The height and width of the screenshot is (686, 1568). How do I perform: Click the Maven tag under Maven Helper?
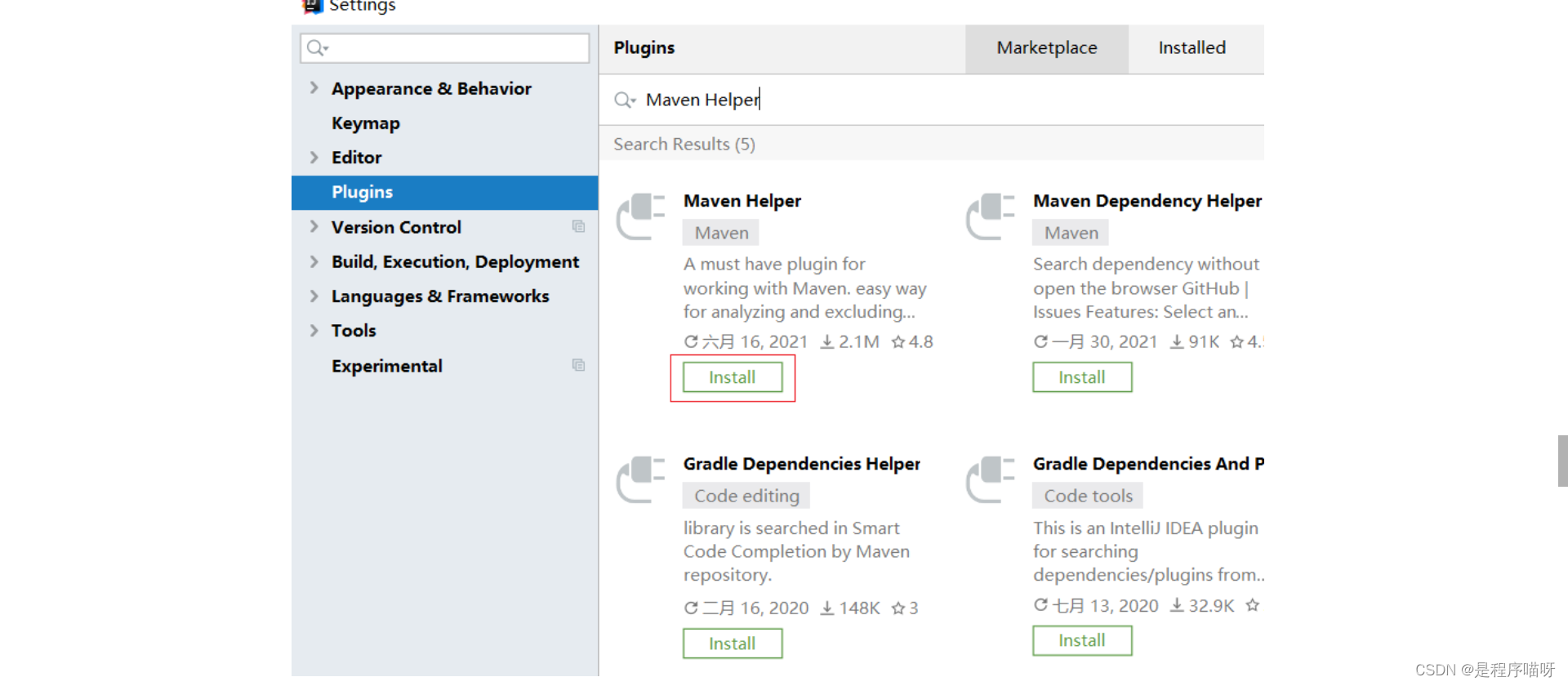tap(721, 233)
